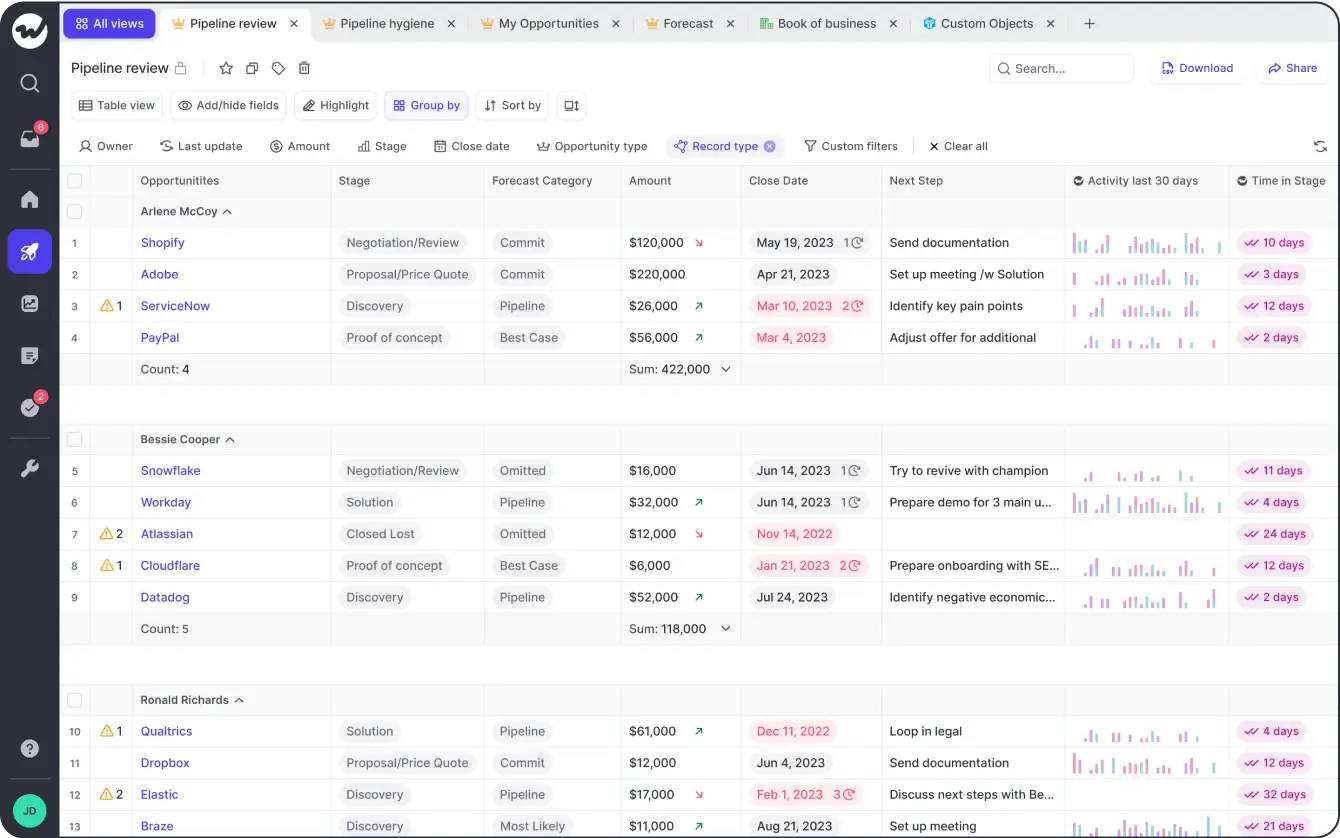Open Custom filters
This screenshot has width=1340, height=838.
pos(851,146)
